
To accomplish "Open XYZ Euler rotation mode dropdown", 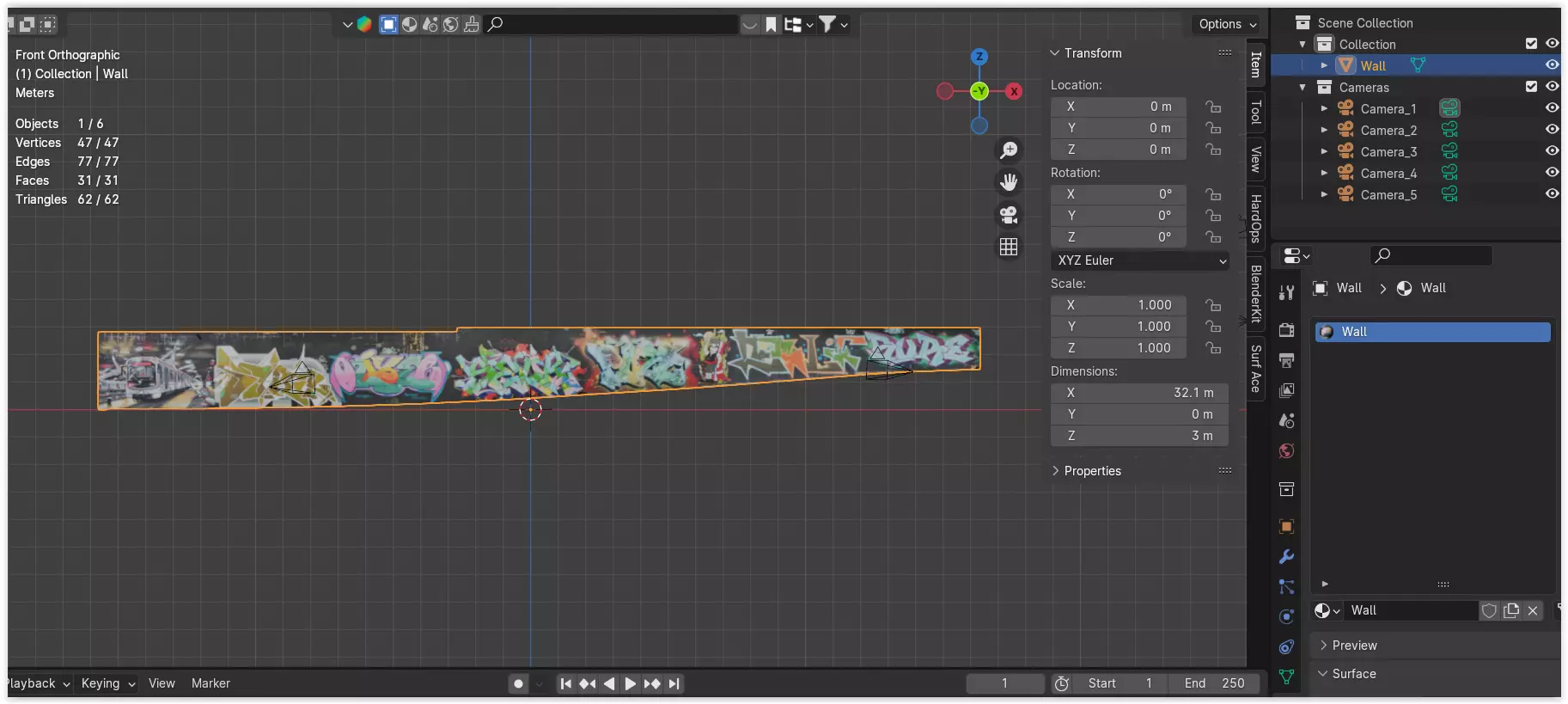I will point(1140,260).
